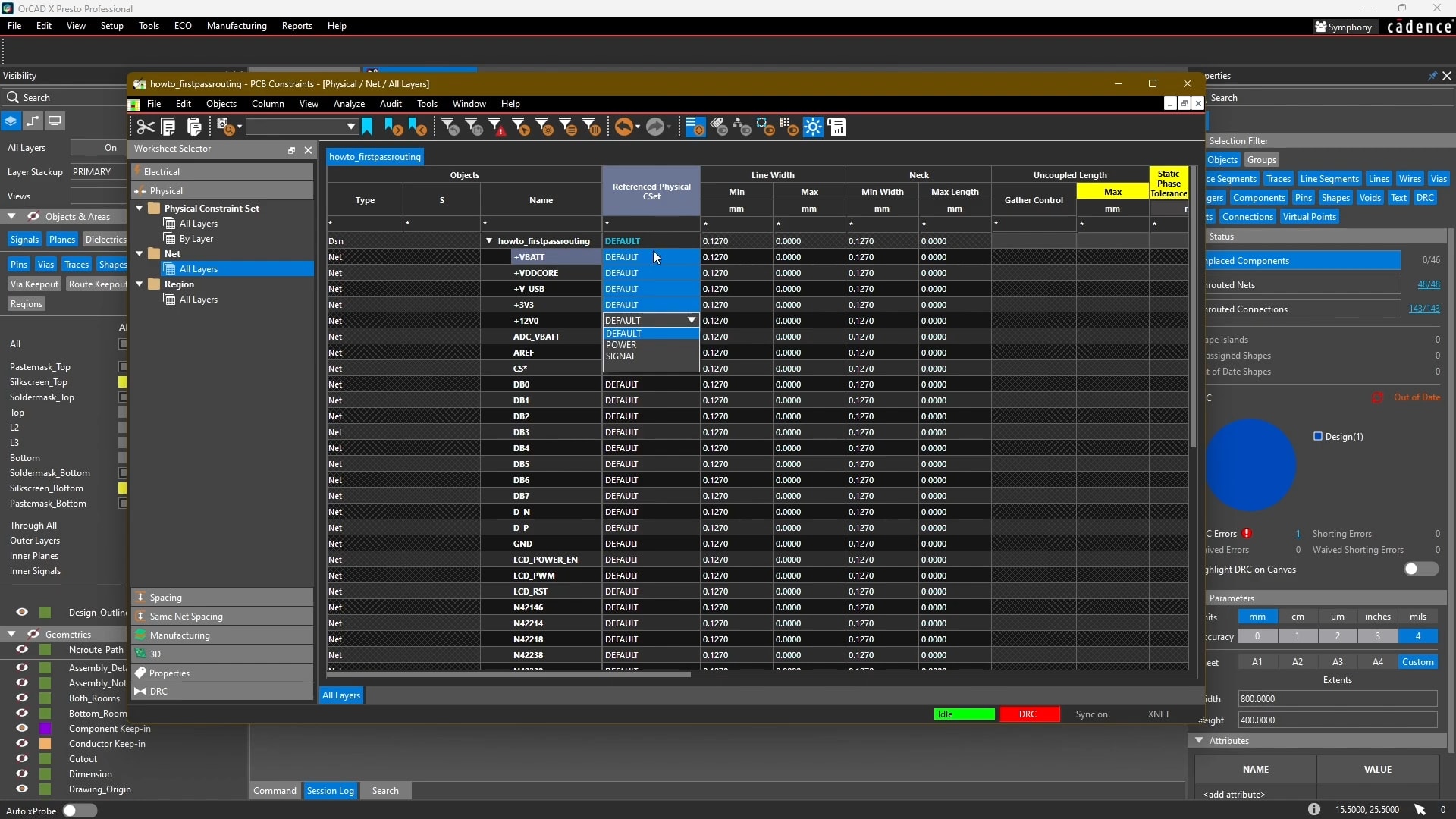The image size is (1456, 819).
Task: Click the Copy icon in constraints toolbar
Action: 169,127
